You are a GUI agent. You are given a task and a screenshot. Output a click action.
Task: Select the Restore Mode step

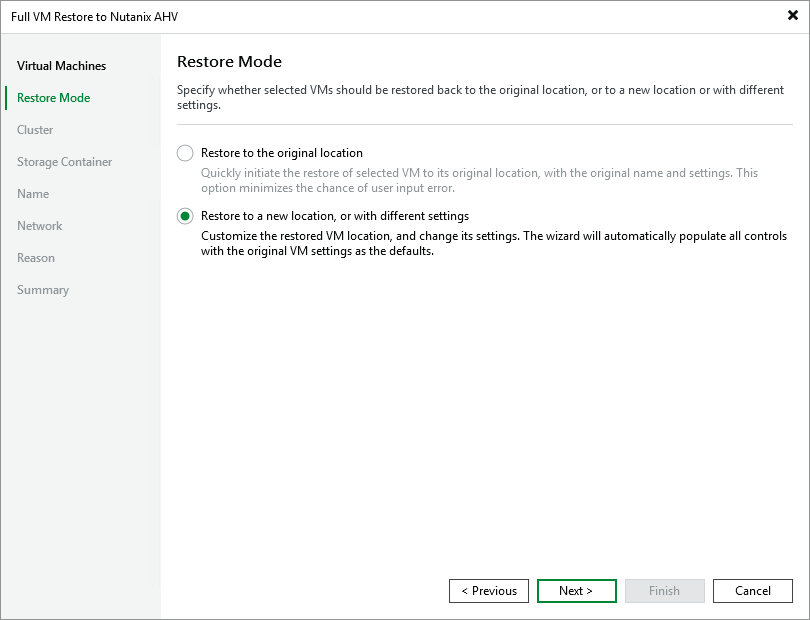[x=55, y=97]
